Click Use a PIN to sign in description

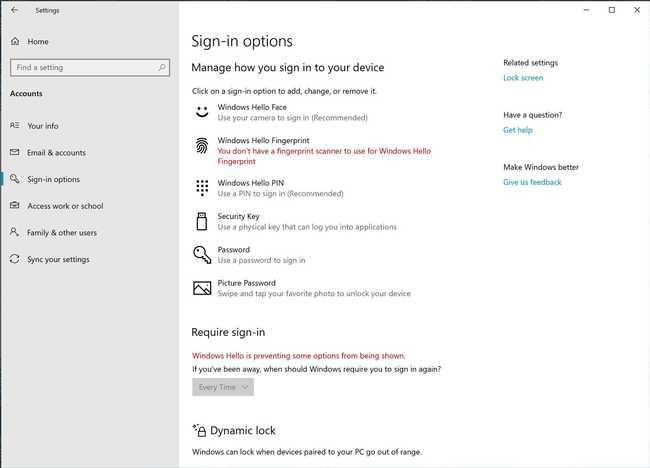[280, 194]
